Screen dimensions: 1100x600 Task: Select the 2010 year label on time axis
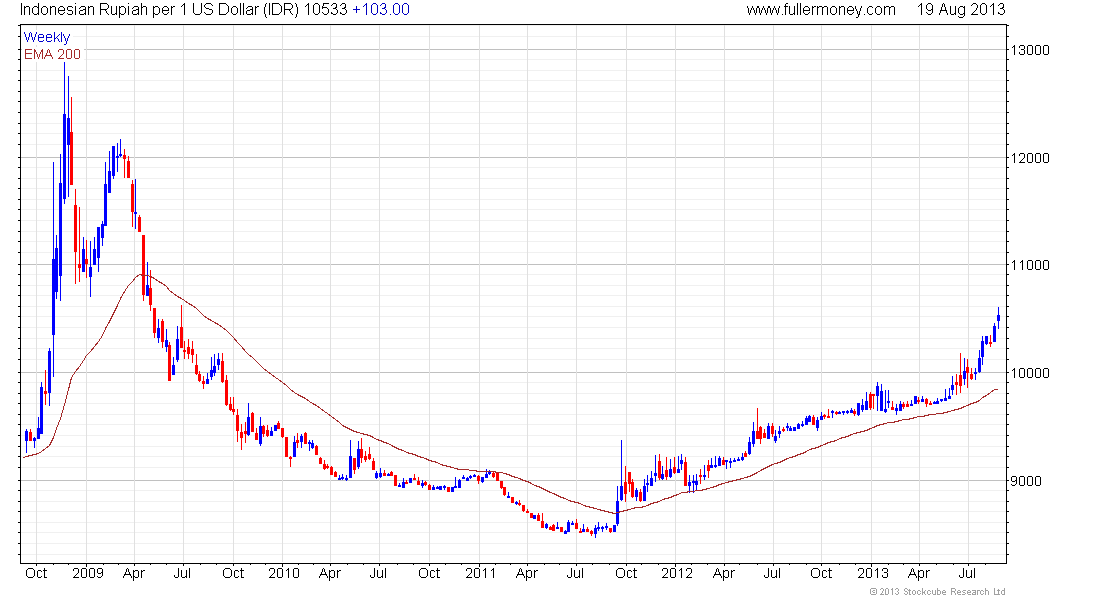tap(283, 573)
